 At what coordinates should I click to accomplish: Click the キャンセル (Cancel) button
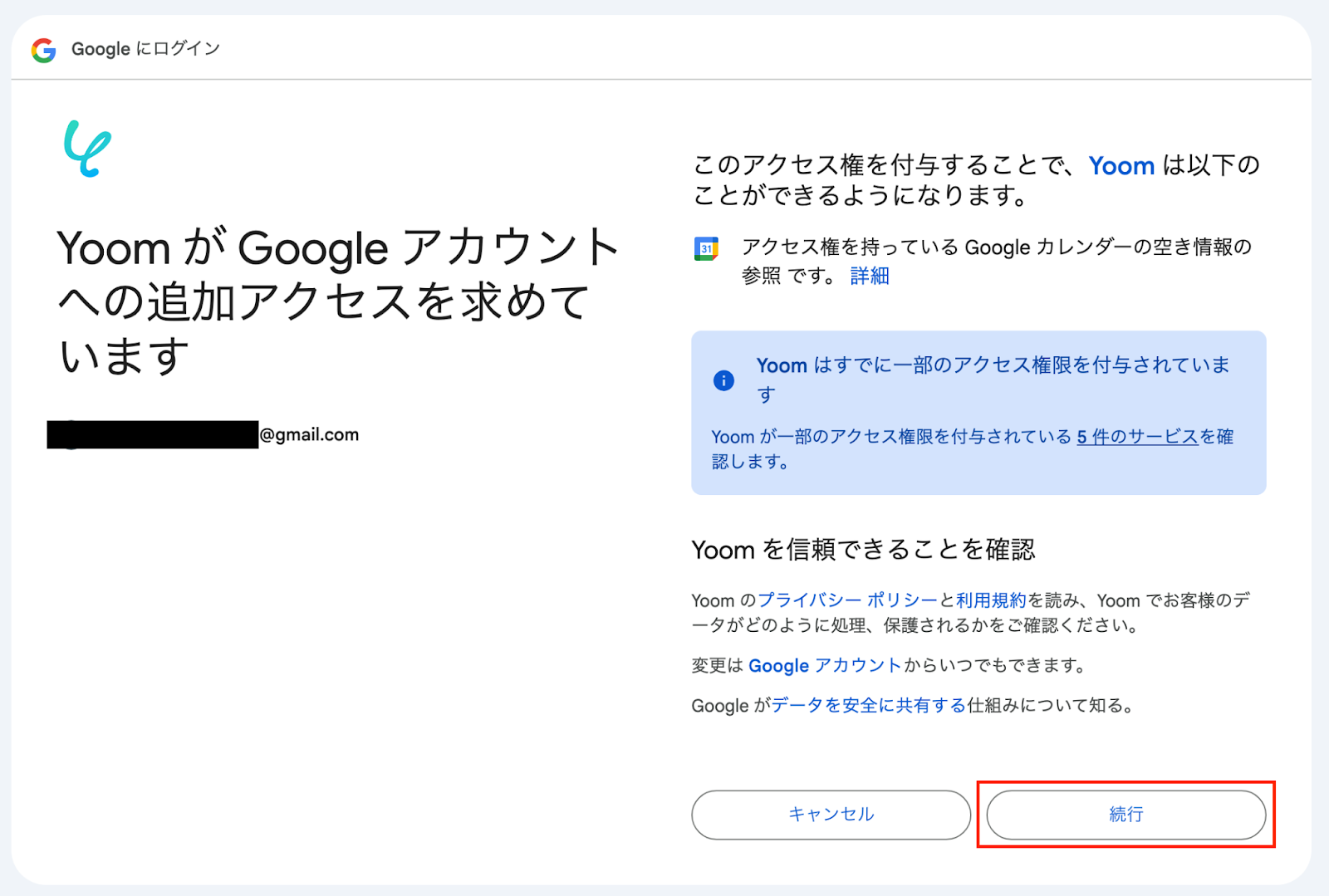(x=831, y=815)
